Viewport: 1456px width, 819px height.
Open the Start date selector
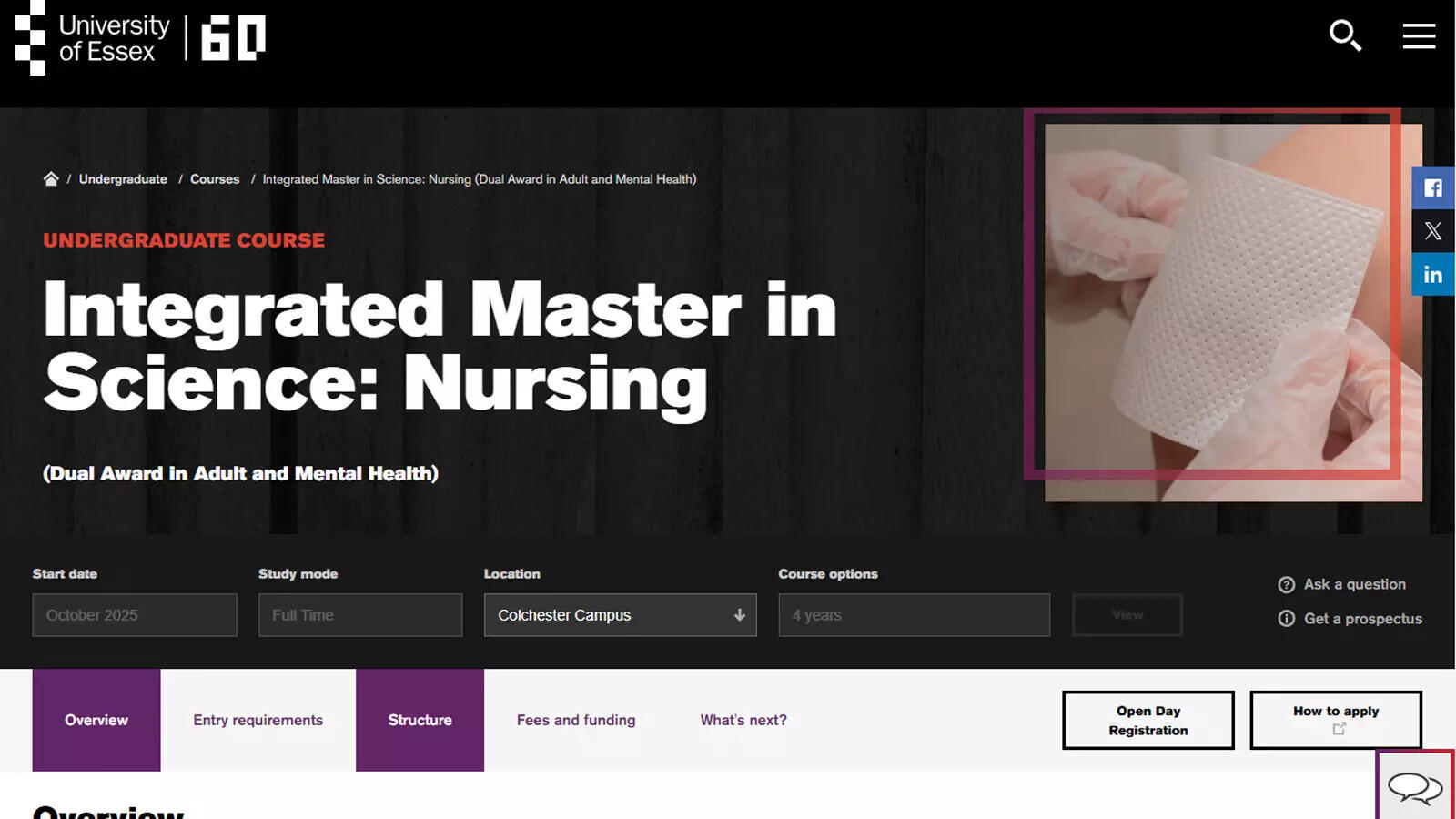135,615
